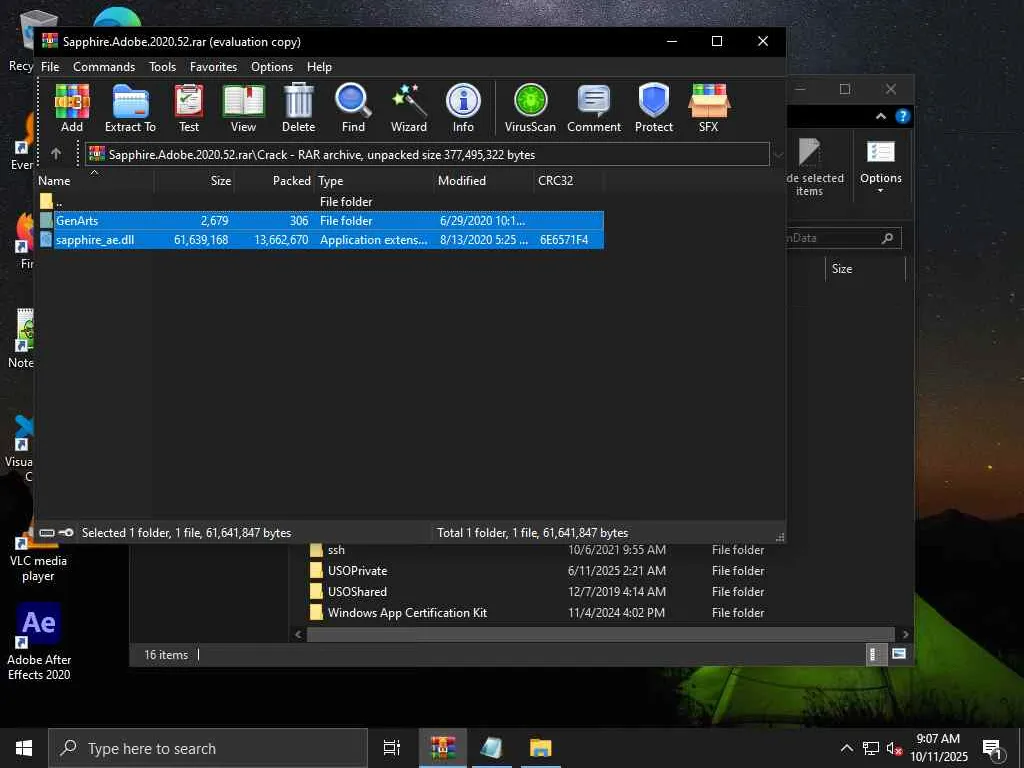Open File Explorer from the taskbar
The image size is (1024, 768).
click(x=541, y=748)
